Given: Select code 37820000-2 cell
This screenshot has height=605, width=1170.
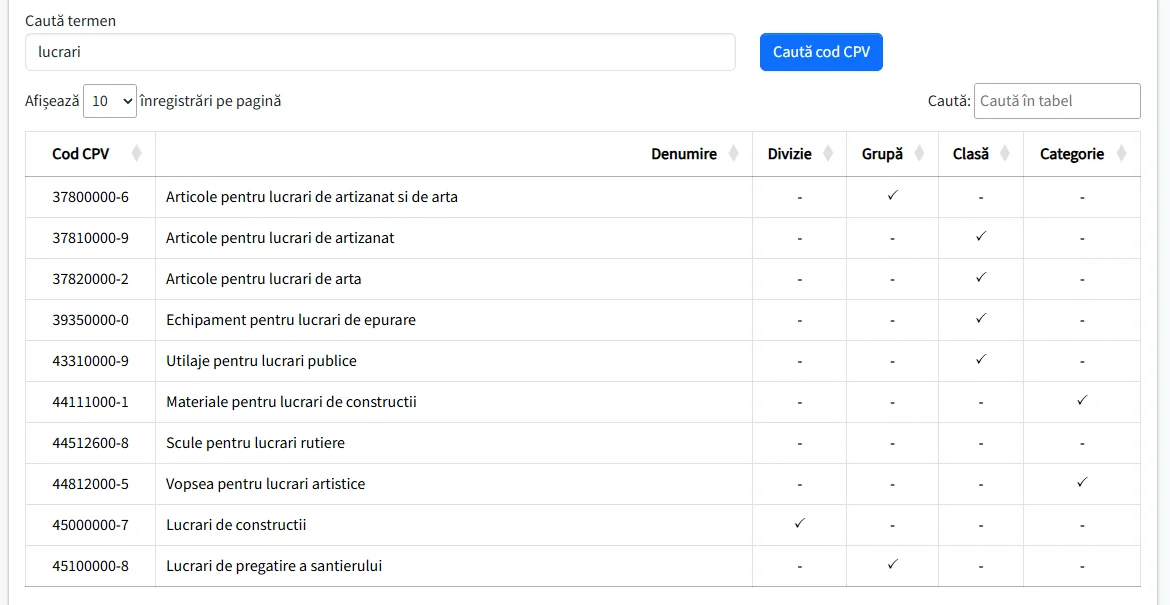Looking at the screenshot, I should [x=90, y=280].
